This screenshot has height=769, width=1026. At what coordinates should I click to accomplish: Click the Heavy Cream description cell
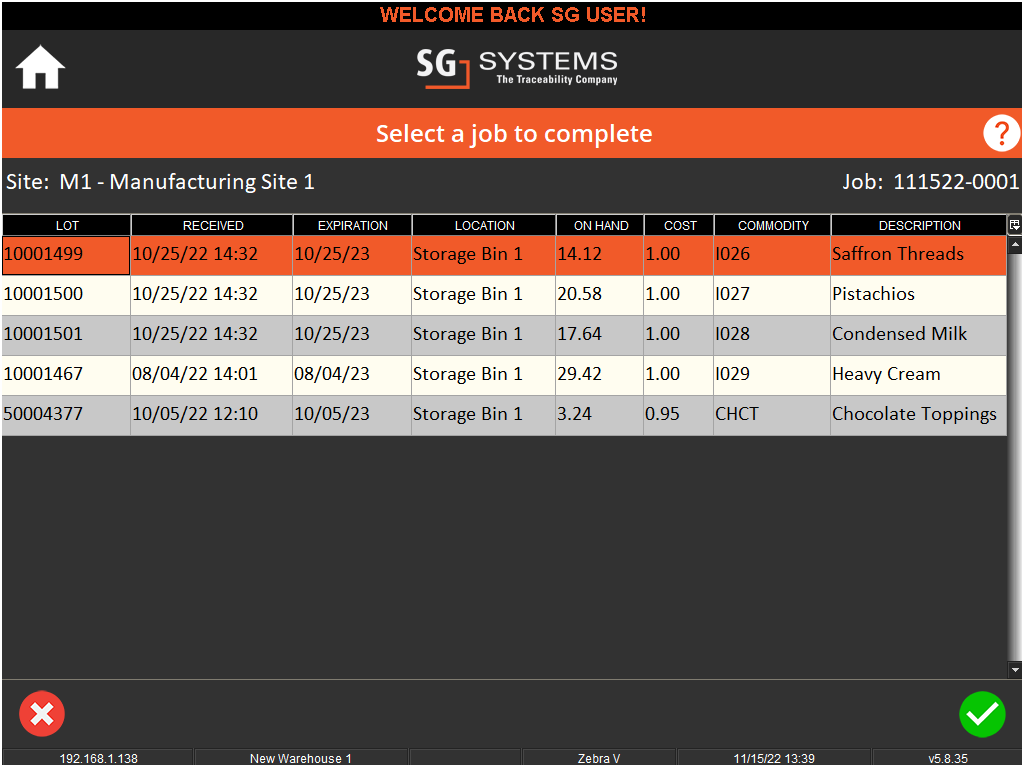click(x=919, y=374)
